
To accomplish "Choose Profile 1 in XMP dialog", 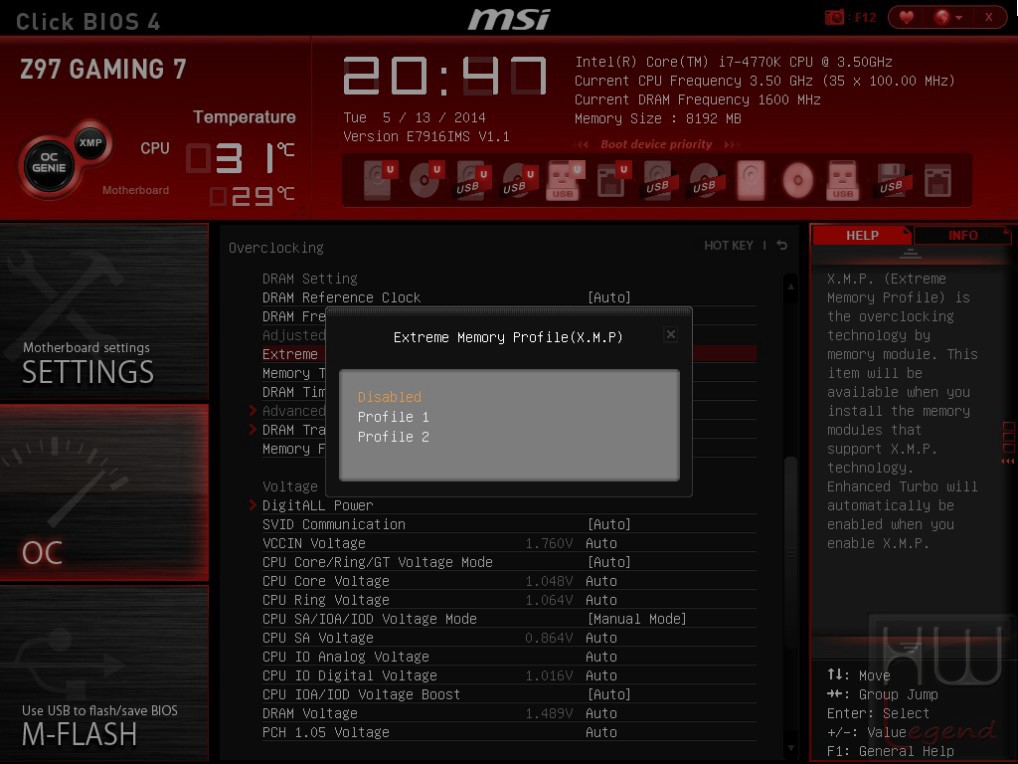I will pos(393,417).
